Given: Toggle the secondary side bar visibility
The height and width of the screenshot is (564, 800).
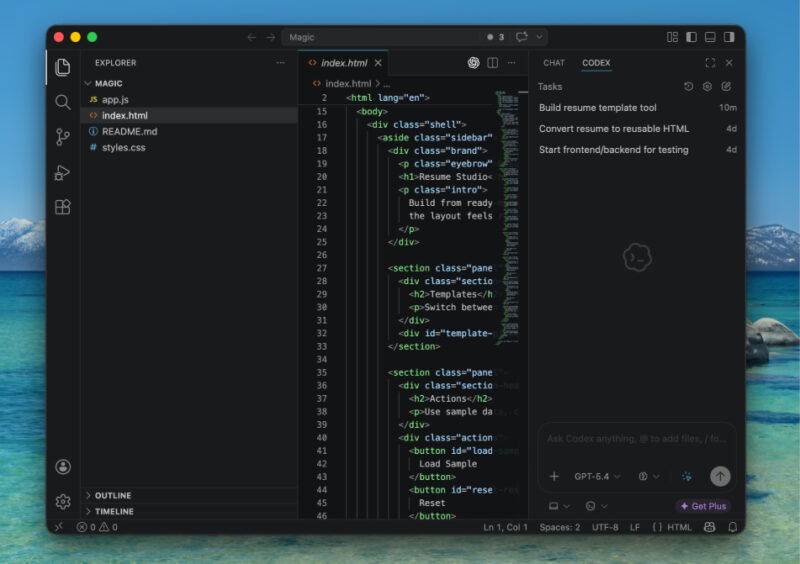Looking at the screenshot, I should tap(729, 37).
